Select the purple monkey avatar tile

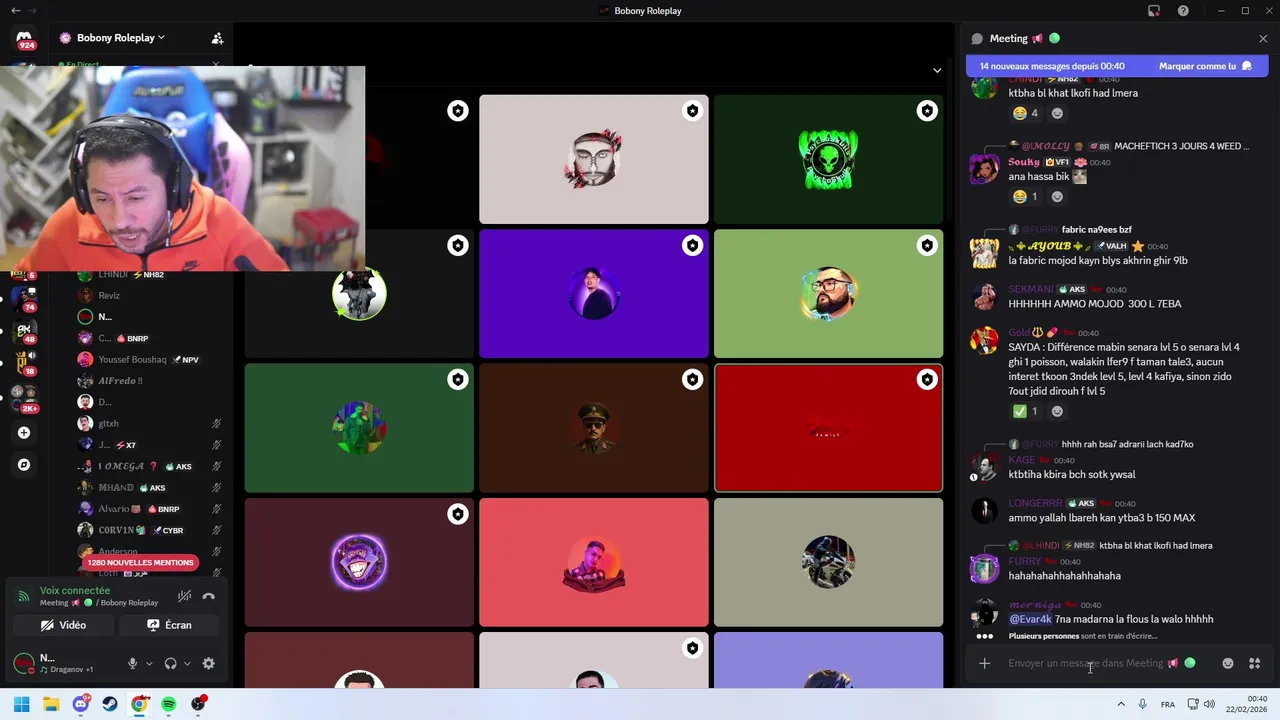click(x=359, y=562)
